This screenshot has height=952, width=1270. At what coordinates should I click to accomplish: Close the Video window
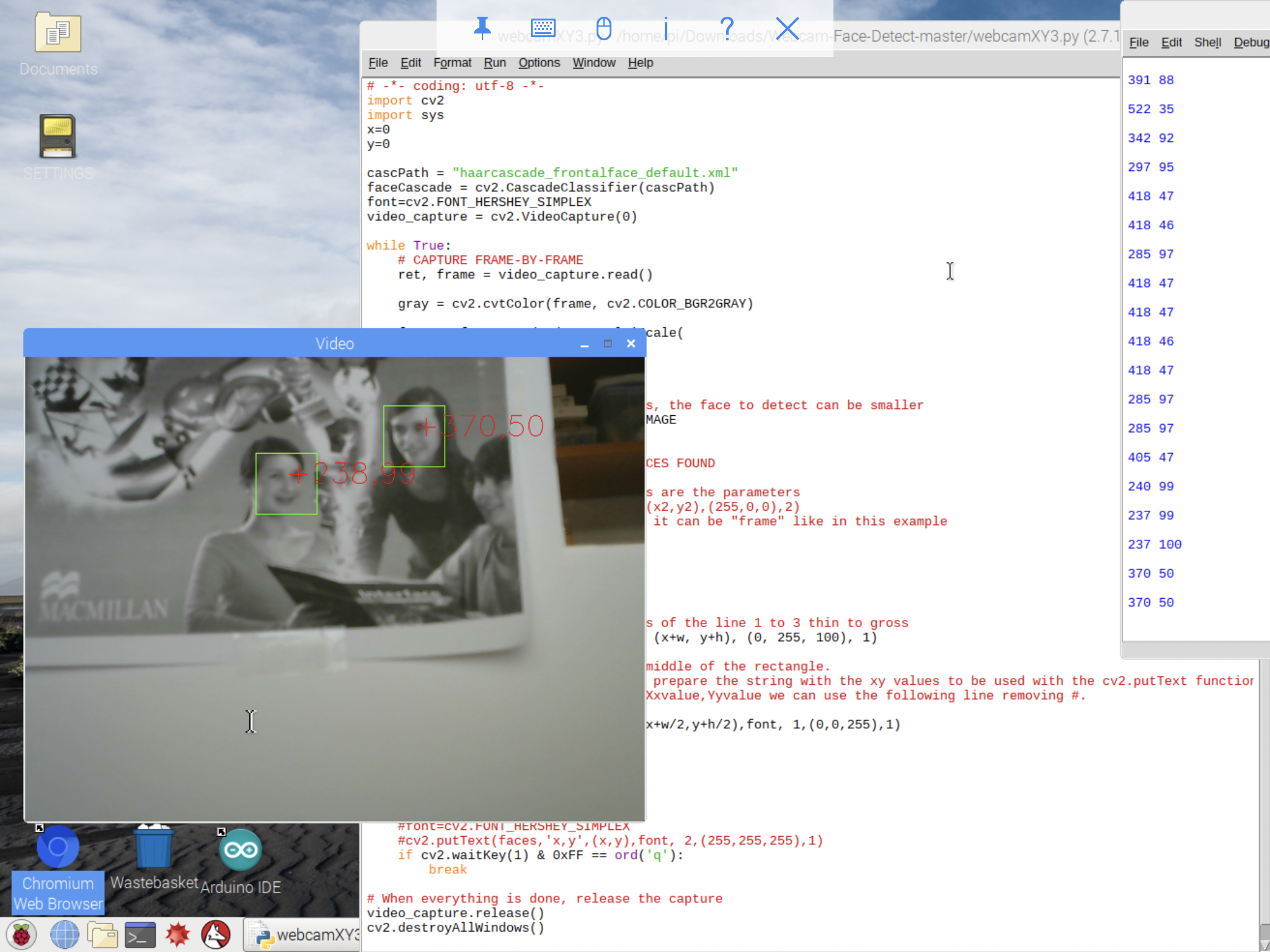coord(631,343)
